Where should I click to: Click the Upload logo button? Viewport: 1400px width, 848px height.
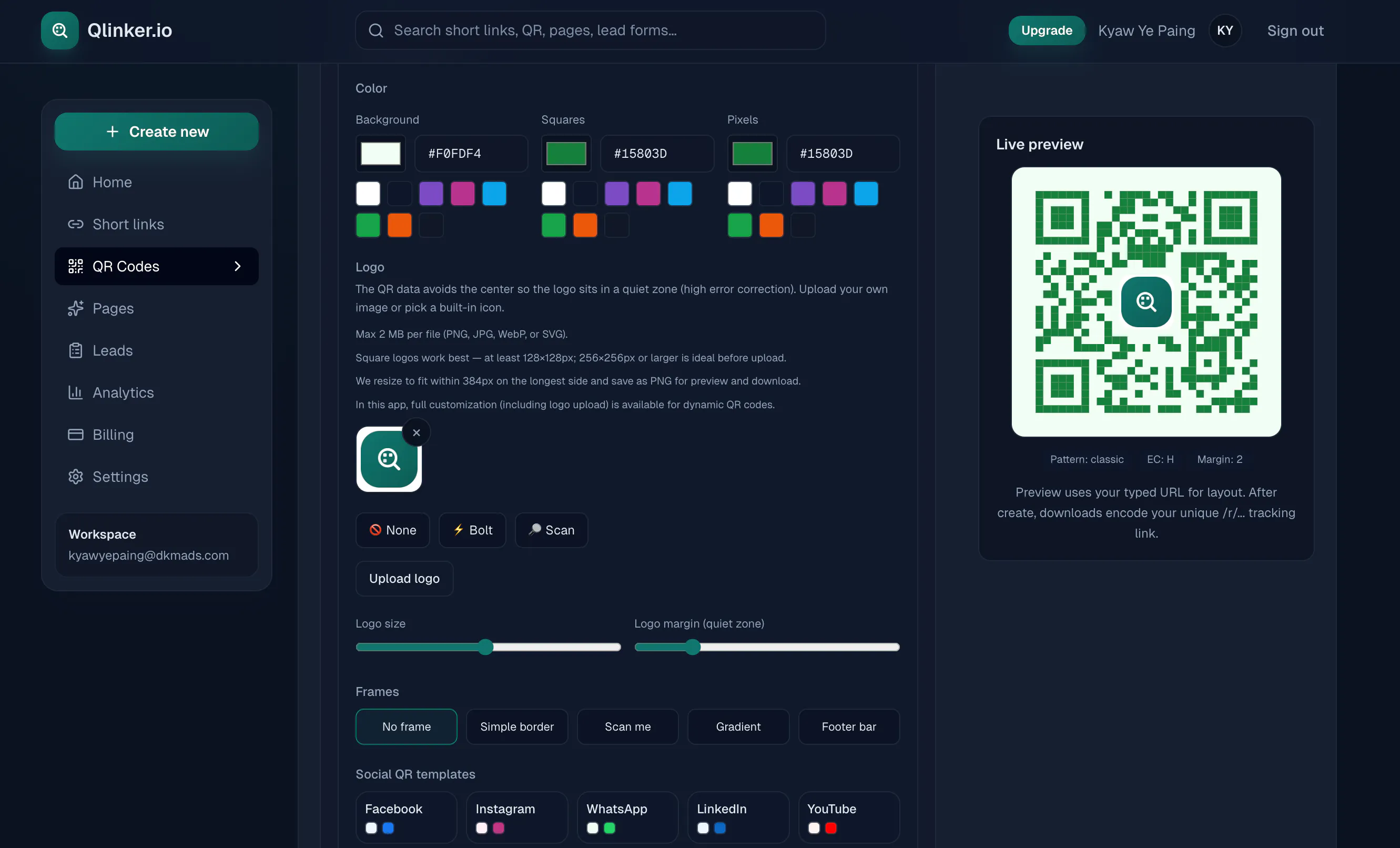click(x=404, y=579)
